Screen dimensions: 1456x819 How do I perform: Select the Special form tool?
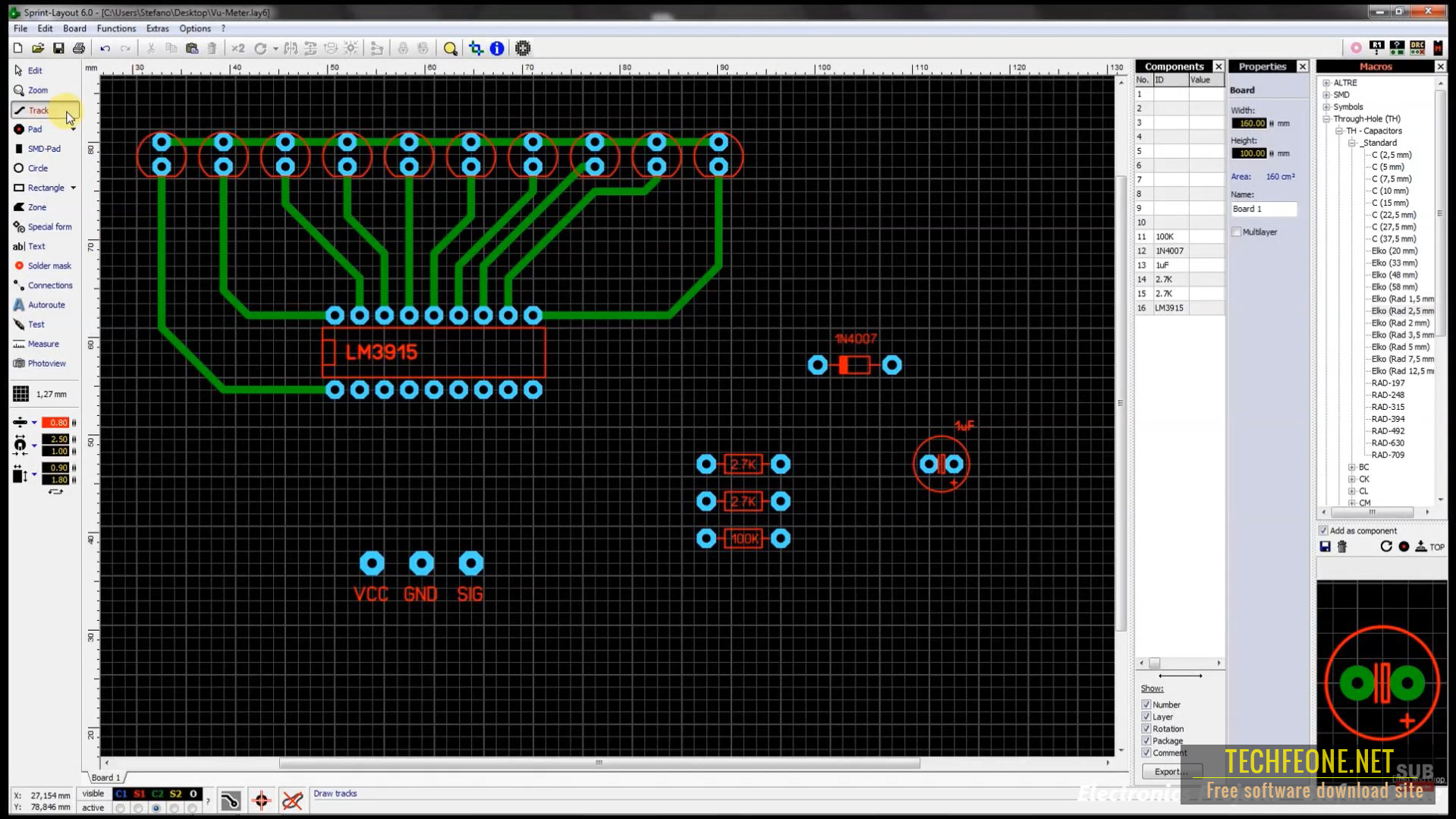click(49, 227)
